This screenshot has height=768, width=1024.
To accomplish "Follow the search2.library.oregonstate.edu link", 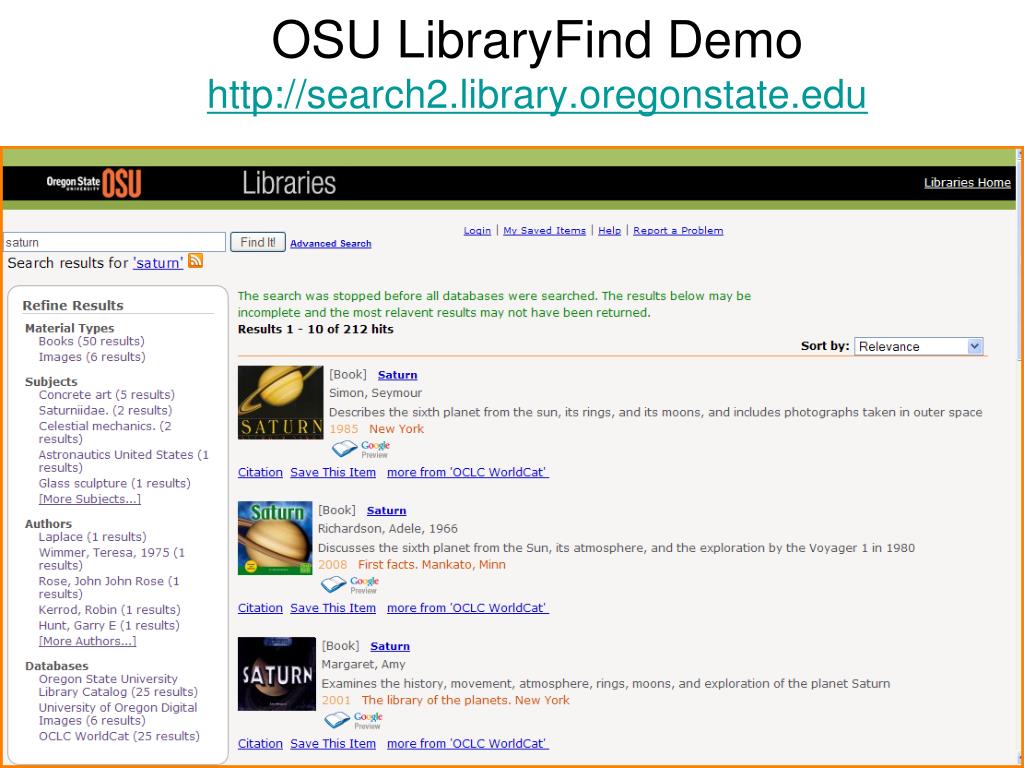I will click(x=537, y=95).
